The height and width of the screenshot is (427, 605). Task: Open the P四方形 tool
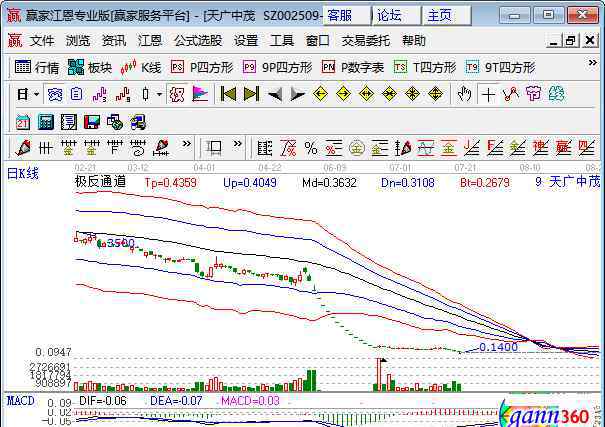tap(202, 67)
